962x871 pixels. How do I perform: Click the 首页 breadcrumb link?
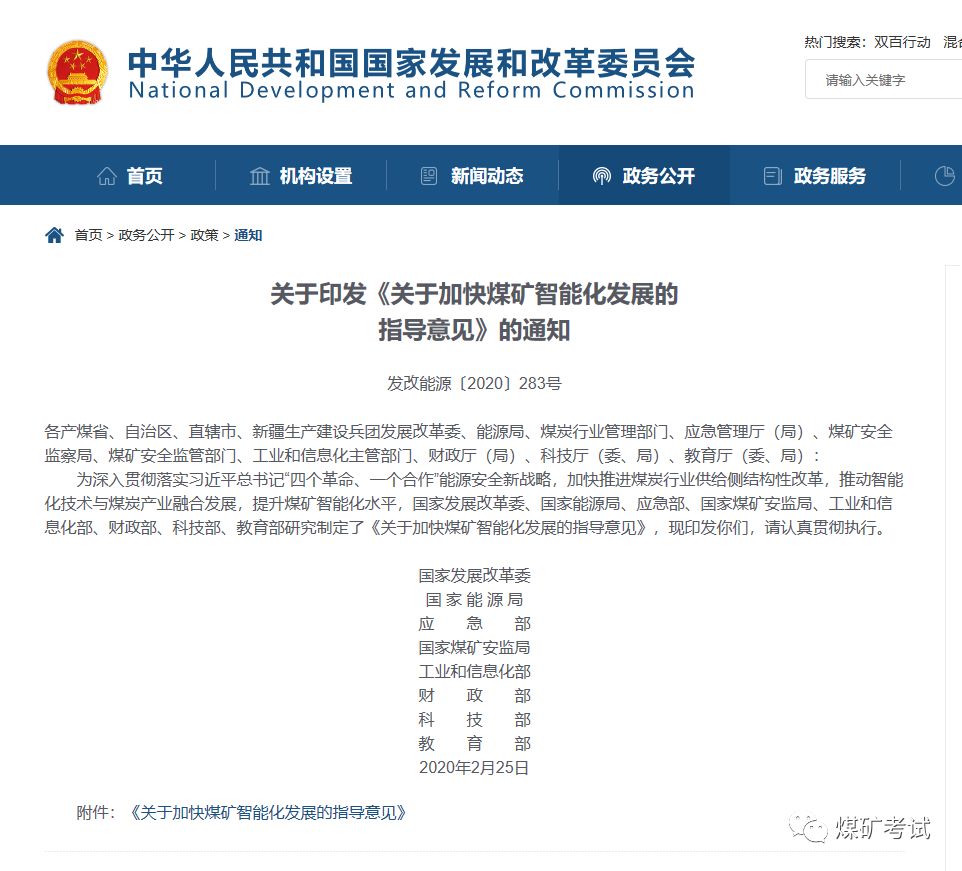coord(88,235)
